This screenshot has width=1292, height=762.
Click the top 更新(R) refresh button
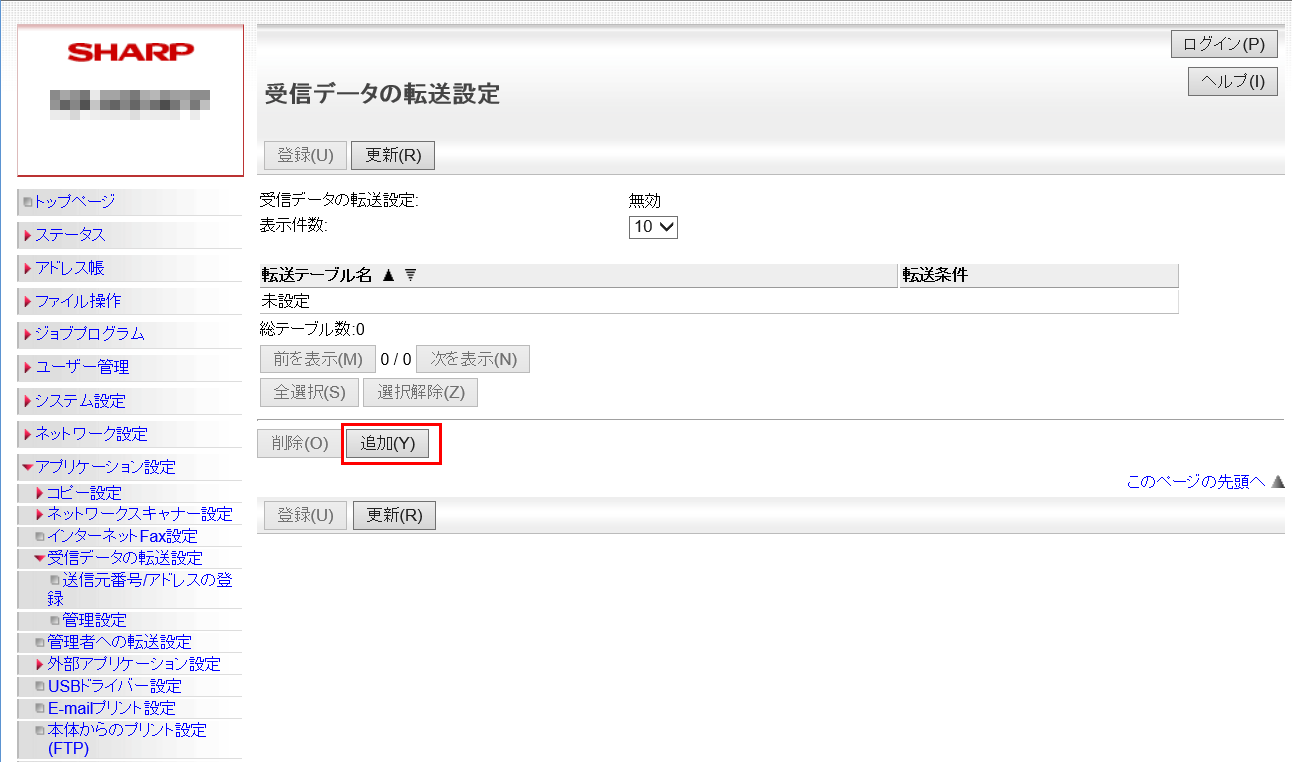[393, 155]
